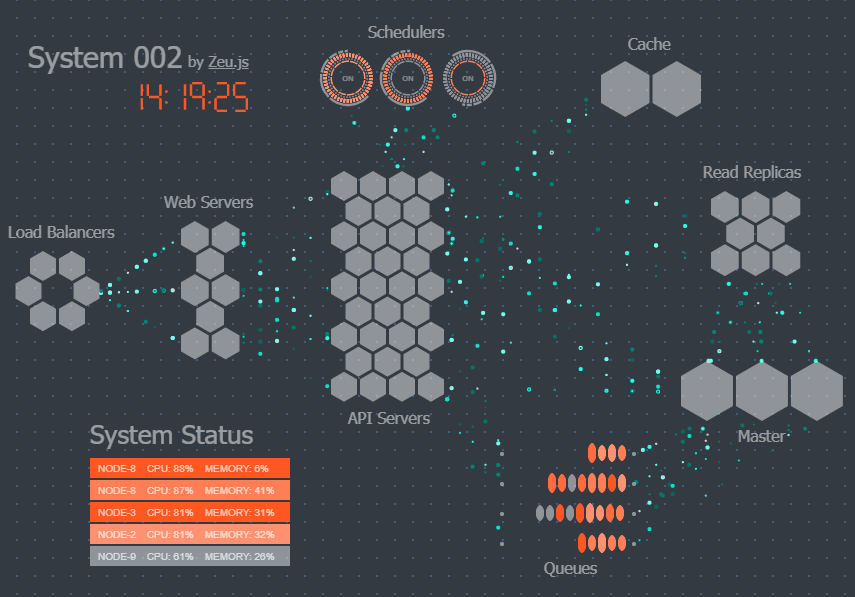This screenshot has height=597, width=855.
Task: Select the hexagon under the Read Replicas label
Action: tap(755, 207)
